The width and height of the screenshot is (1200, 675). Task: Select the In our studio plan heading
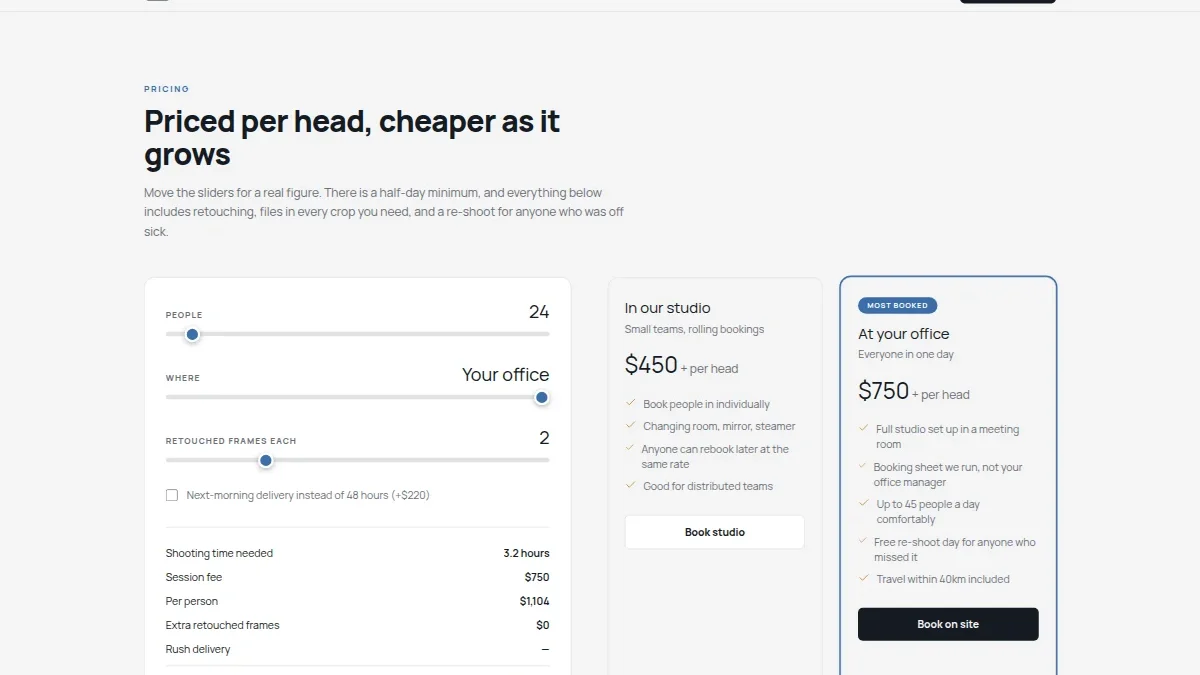click(668, 308)
